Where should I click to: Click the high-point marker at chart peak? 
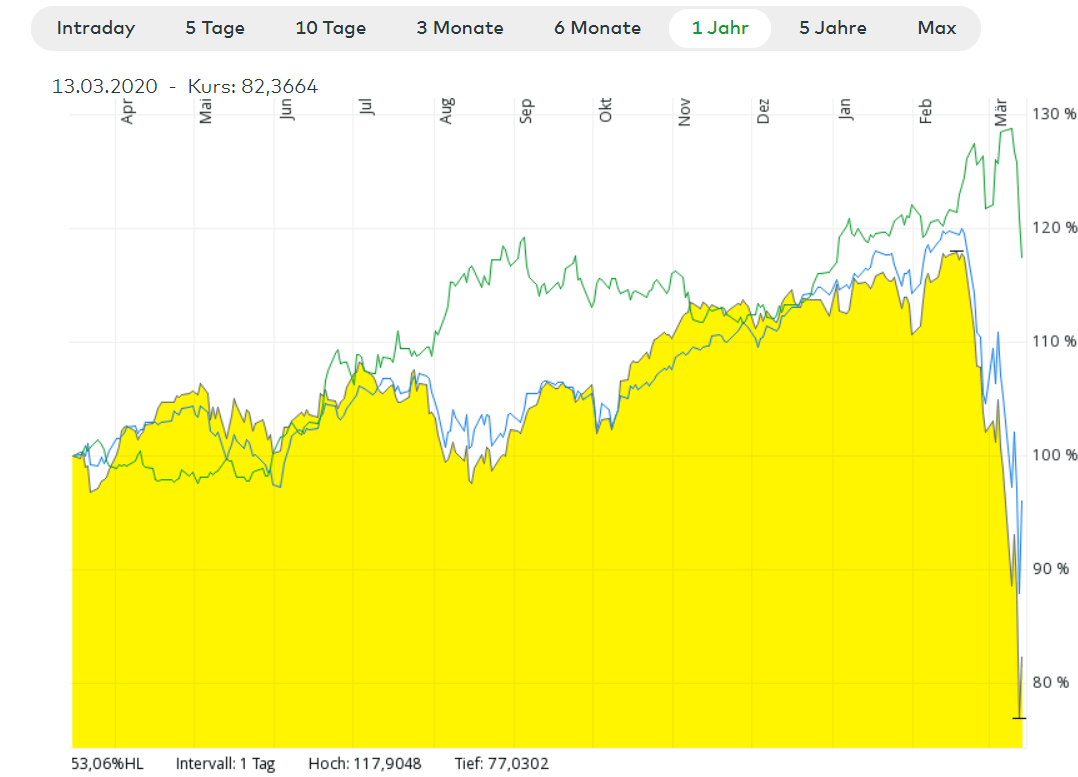[957, 251]
